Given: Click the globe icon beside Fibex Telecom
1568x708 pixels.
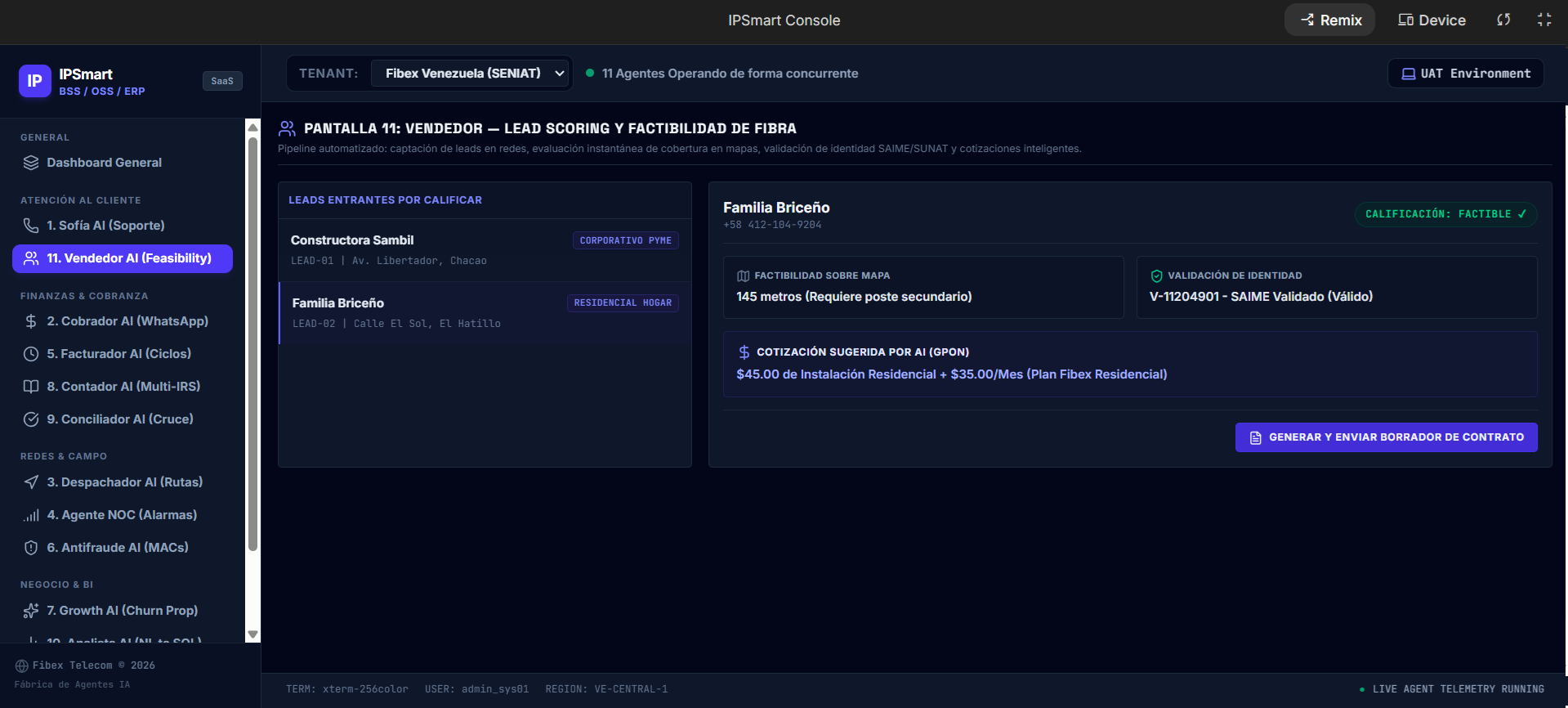Looking at the screenshot, I should (x=22, y=665).
